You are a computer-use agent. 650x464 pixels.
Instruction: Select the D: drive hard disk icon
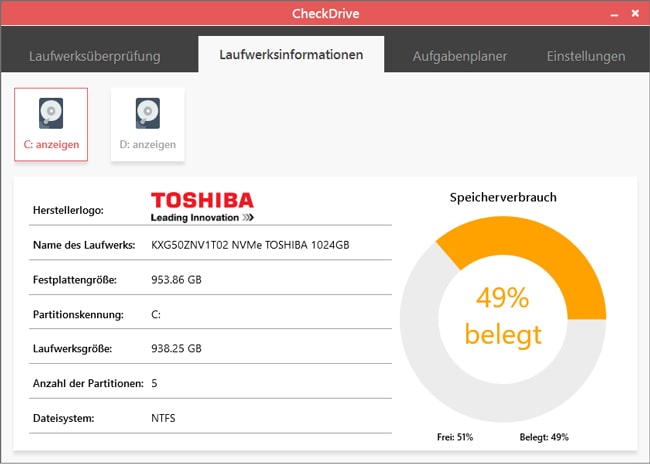pyautogui.click(x=147, y=114)
